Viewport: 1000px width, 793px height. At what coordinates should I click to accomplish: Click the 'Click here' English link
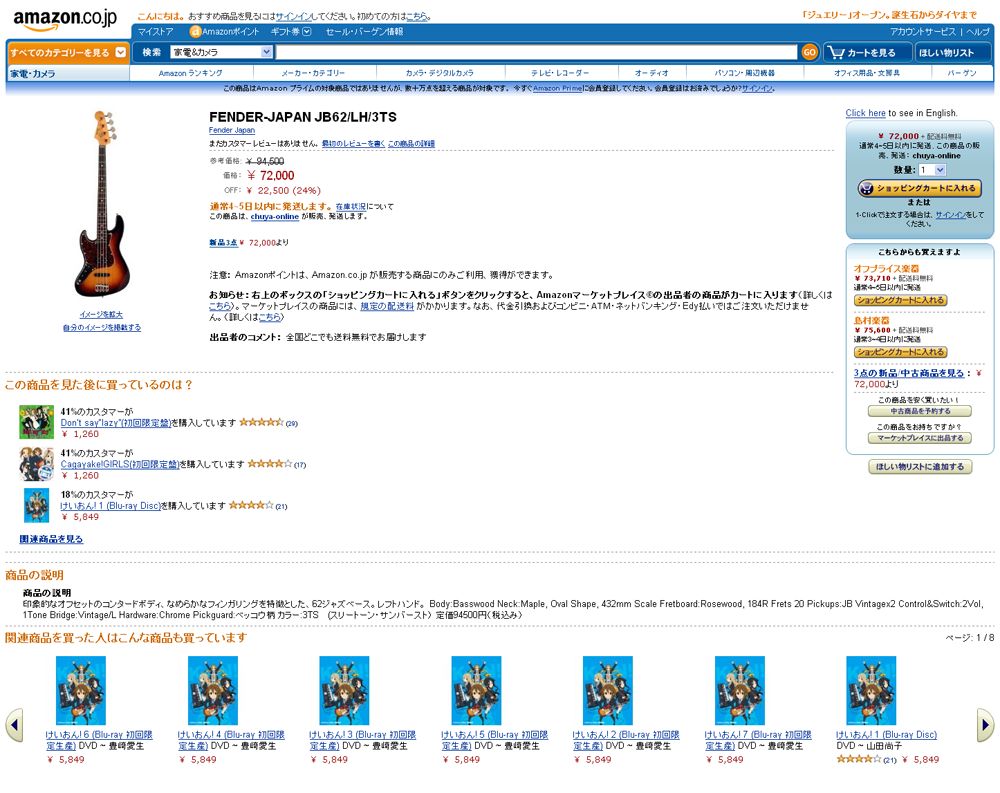[x=865, y=113]
